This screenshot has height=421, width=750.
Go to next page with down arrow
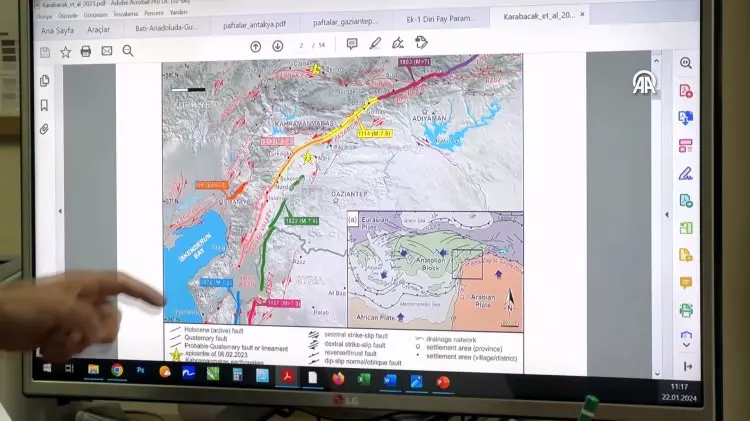275,46
